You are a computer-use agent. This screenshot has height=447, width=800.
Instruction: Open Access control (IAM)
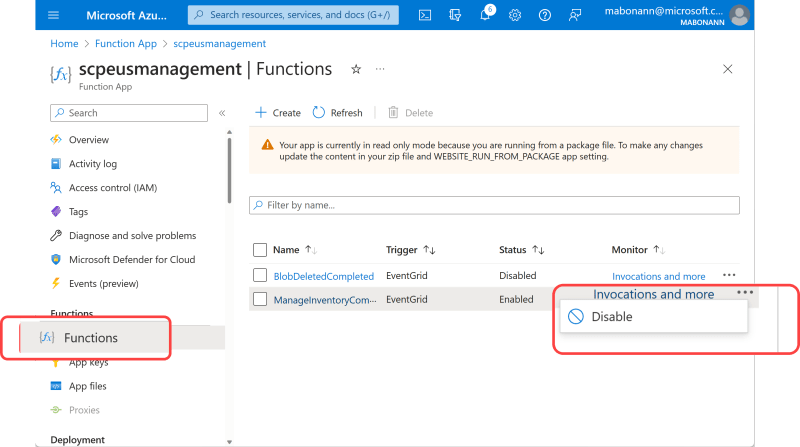[x=113, y=188]
